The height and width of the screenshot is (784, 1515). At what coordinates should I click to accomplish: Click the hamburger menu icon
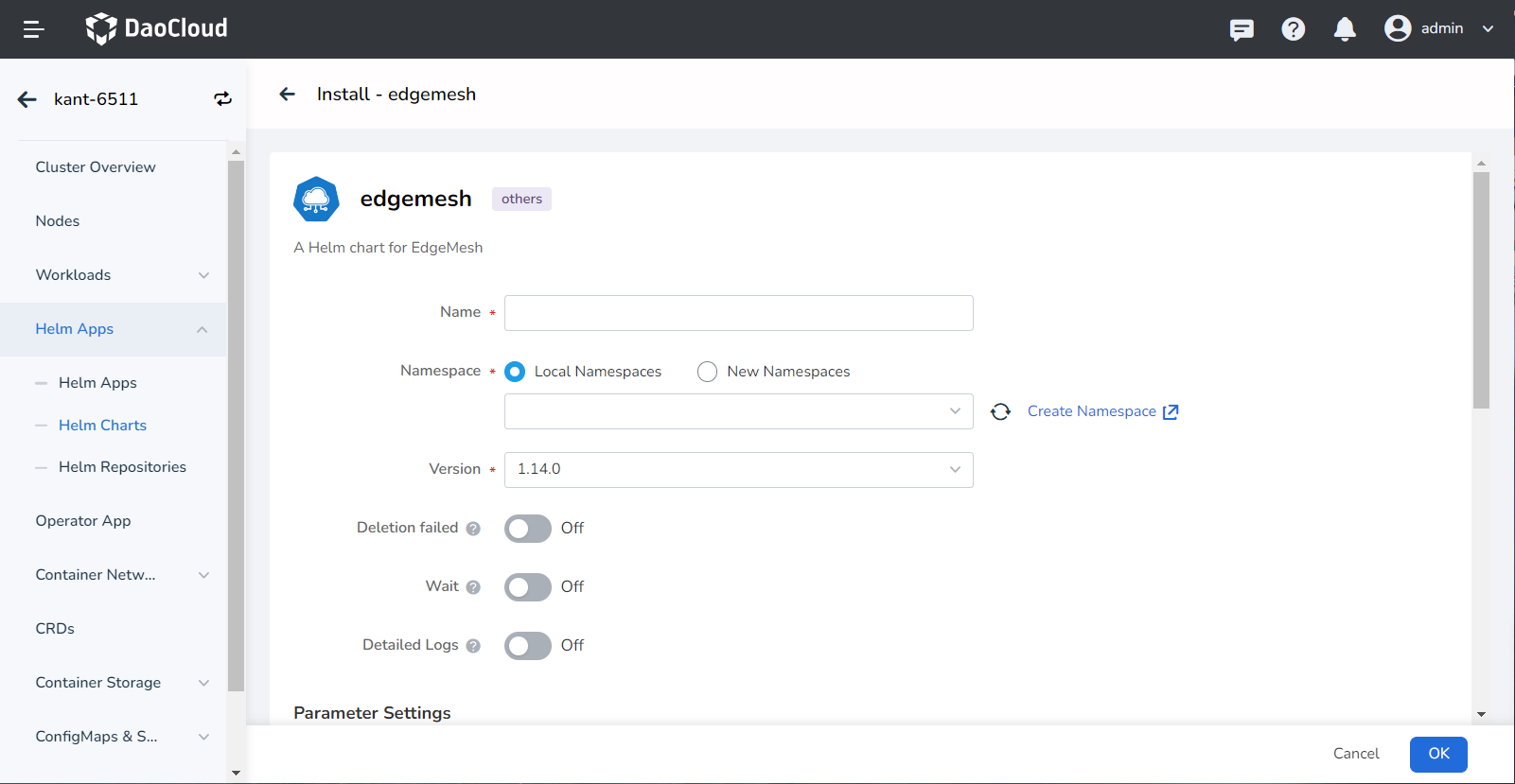(x=34, y=29)
